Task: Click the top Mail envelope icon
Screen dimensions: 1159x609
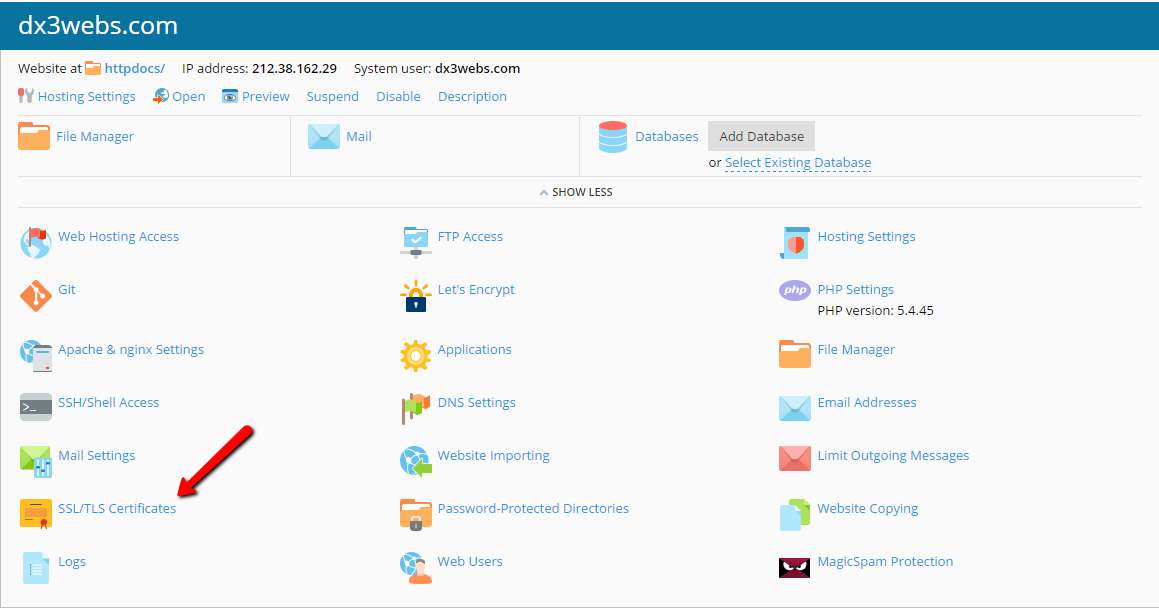Action: [x=324, y=137]
